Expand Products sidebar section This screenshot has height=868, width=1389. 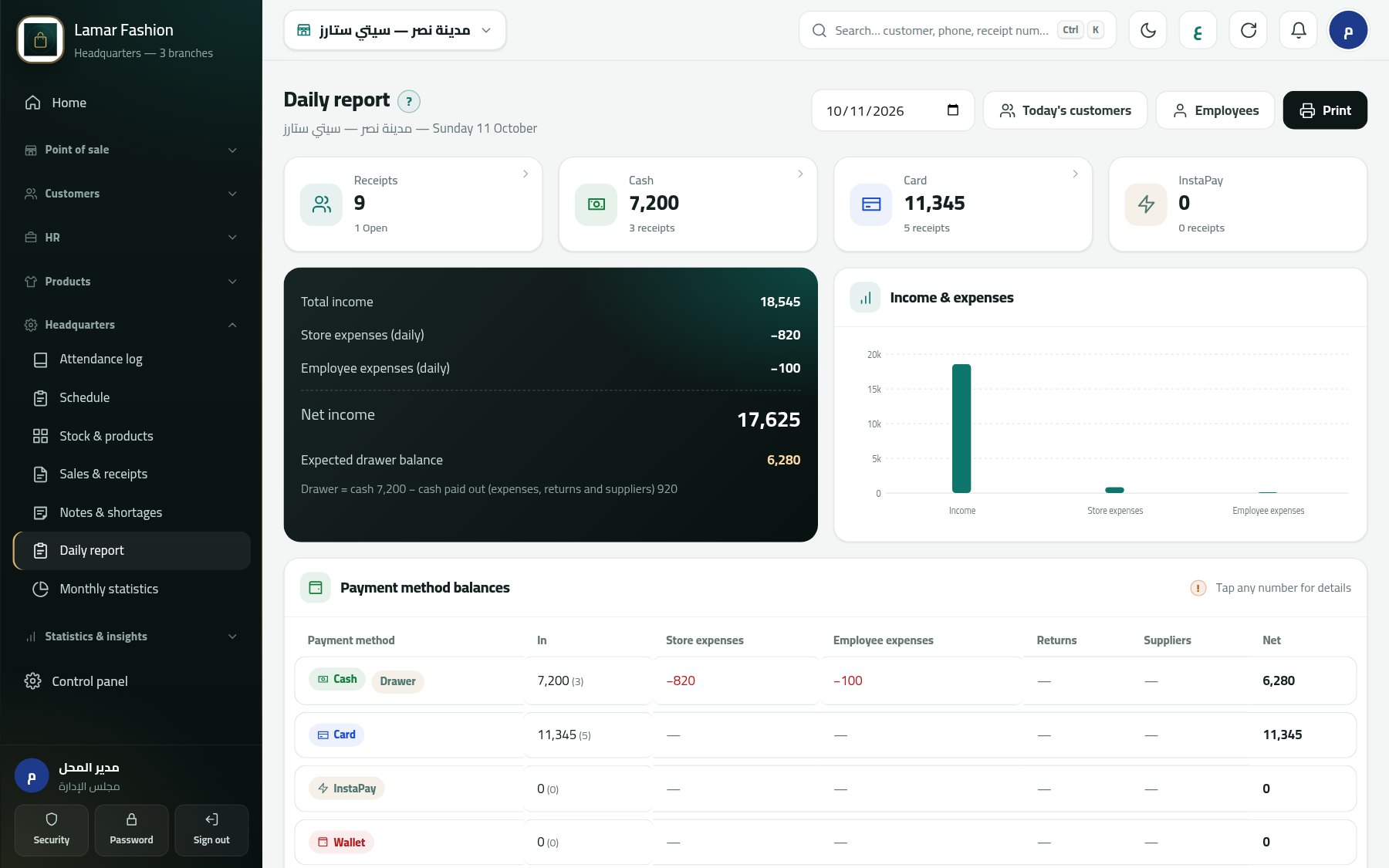coord(131,282)
